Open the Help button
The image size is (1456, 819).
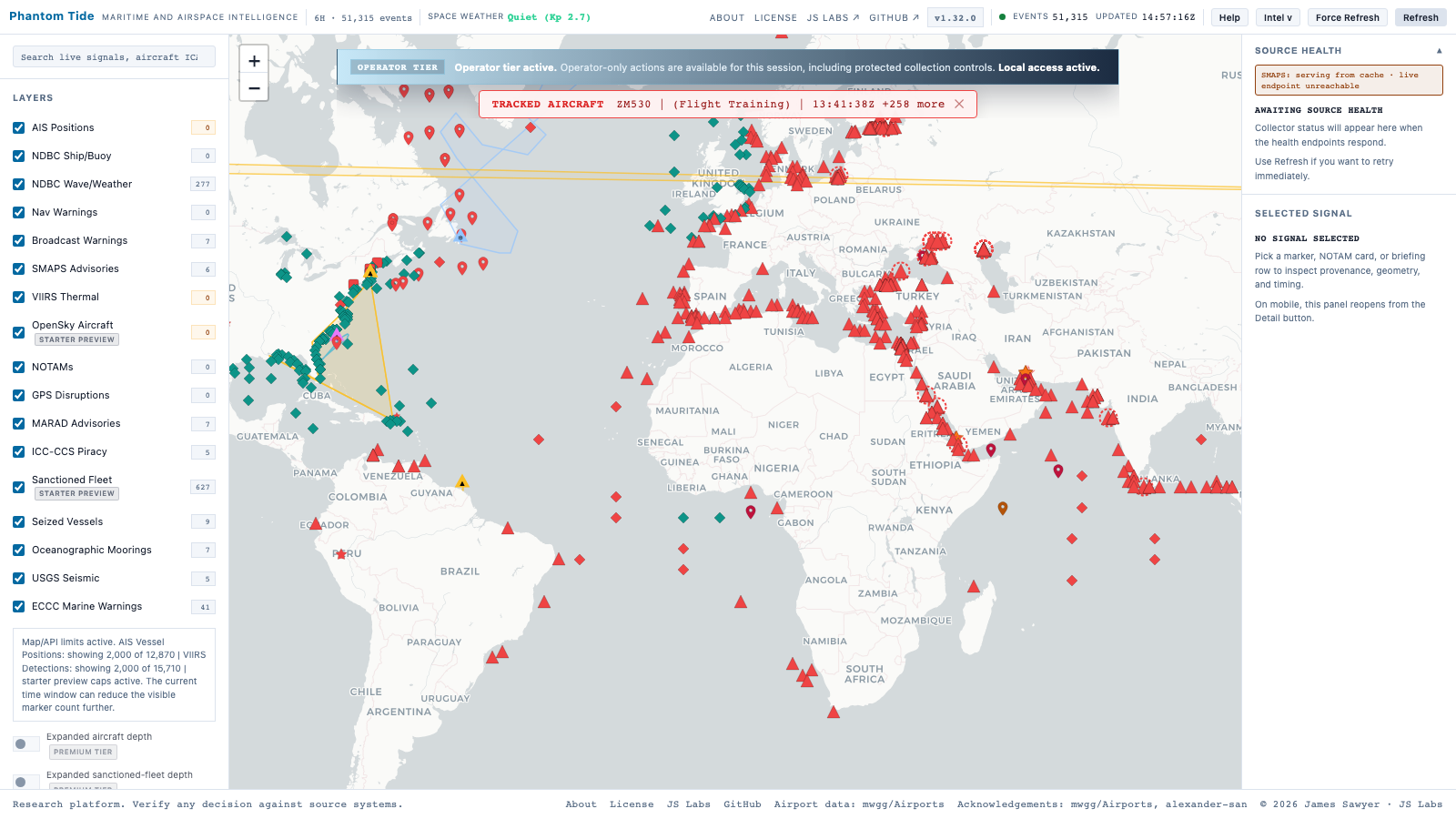pos(1229,17)
